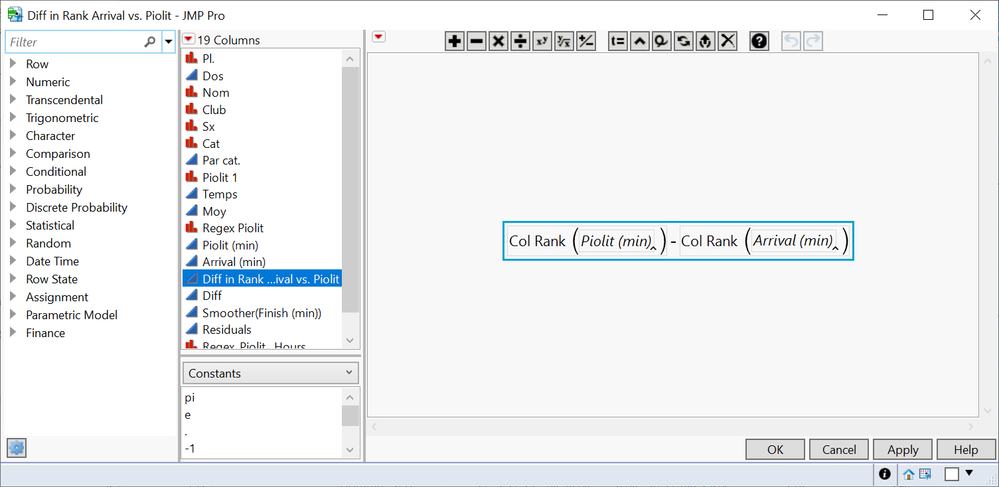Select the 'Smoother(Finish (min))' column

(262, 313)
